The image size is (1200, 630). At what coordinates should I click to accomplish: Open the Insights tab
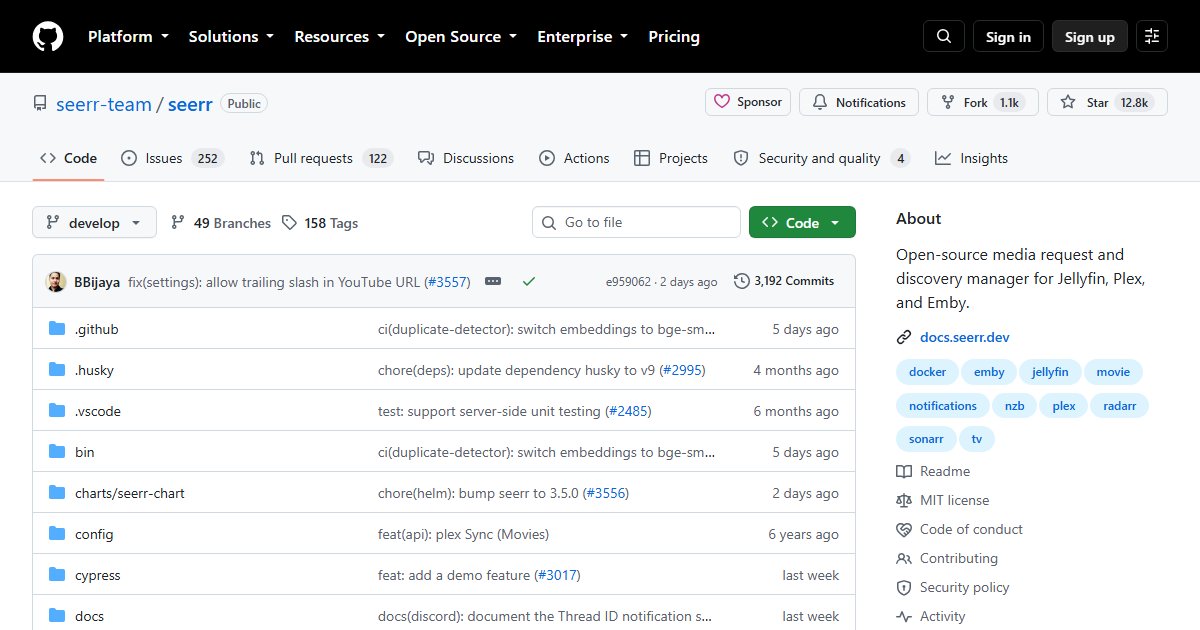(971, 158)
